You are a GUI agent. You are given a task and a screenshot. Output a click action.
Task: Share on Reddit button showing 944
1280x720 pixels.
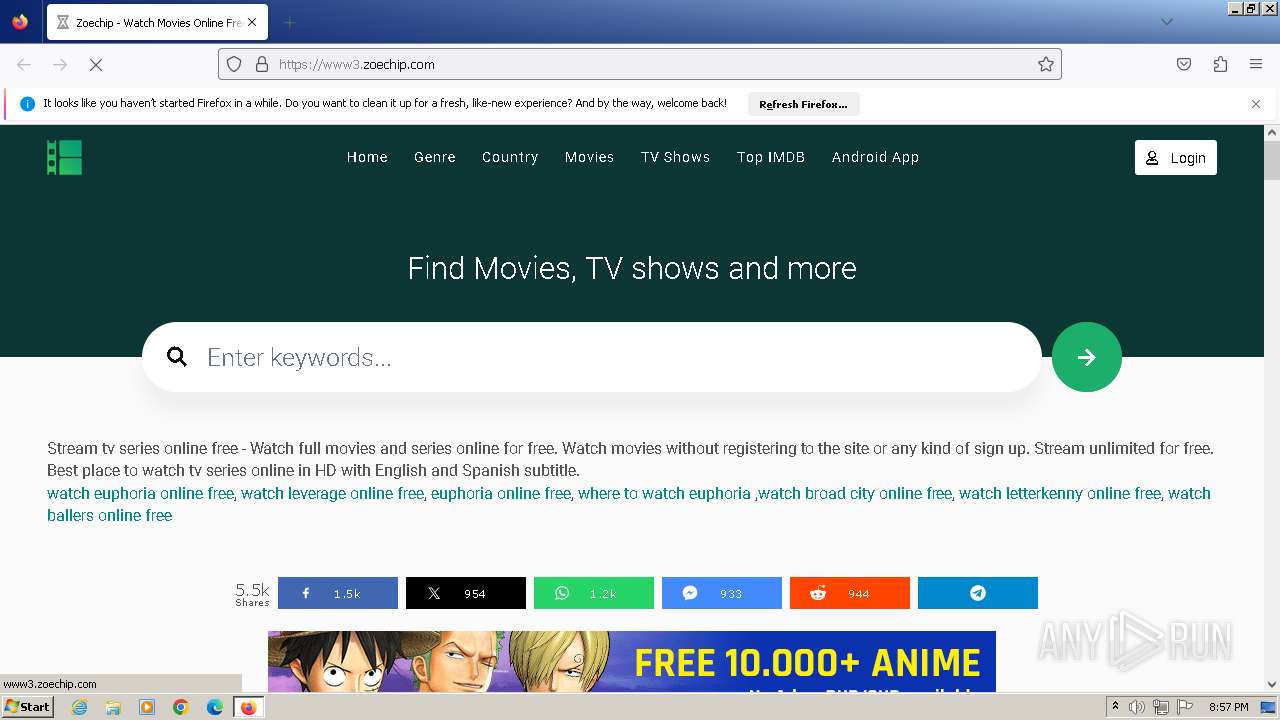click(x=850, y=593)
